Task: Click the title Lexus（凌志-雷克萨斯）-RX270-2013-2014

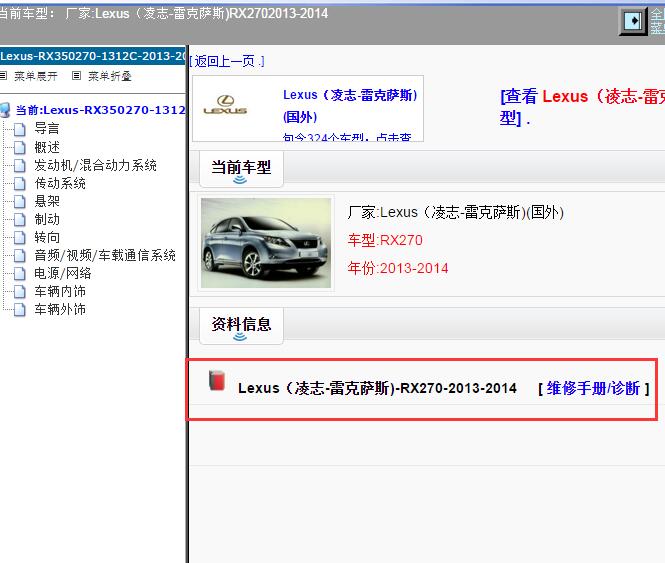Action: pos(377,388)
